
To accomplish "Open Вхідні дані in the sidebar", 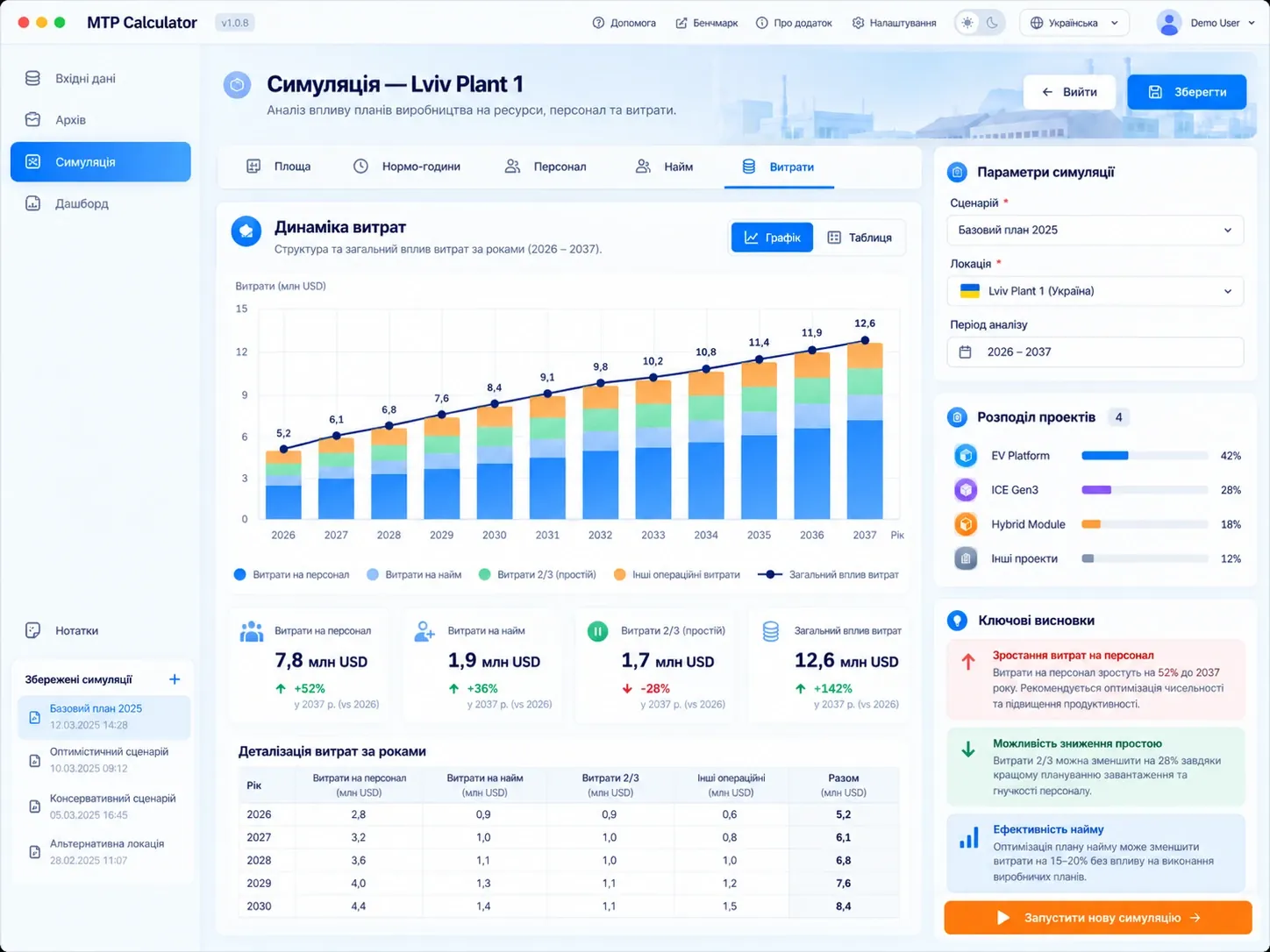I will pyautogui.click(x=100, y=79).
